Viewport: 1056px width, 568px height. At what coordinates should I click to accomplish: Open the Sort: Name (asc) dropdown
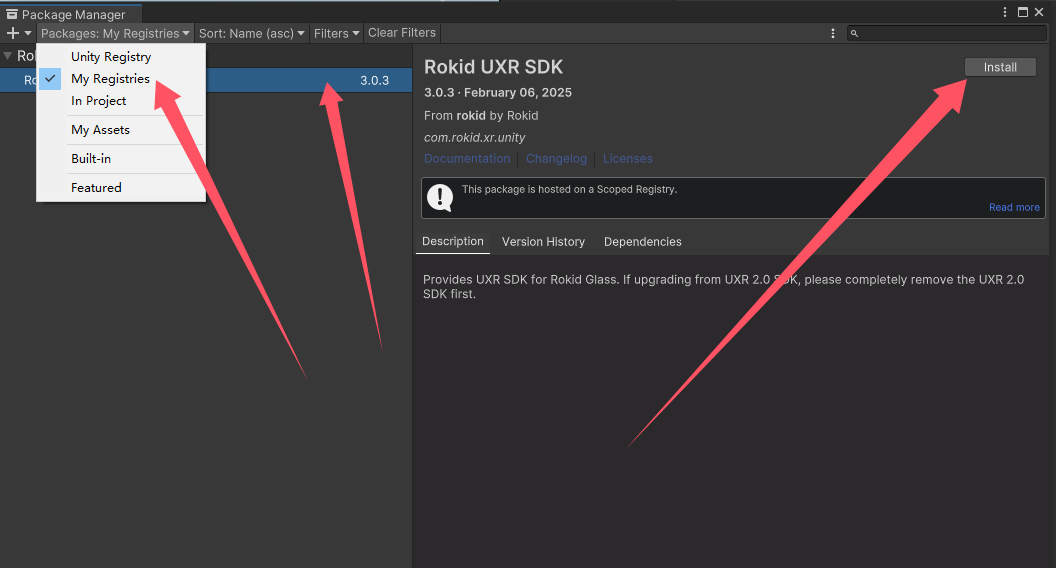click(x=252, y=33)
